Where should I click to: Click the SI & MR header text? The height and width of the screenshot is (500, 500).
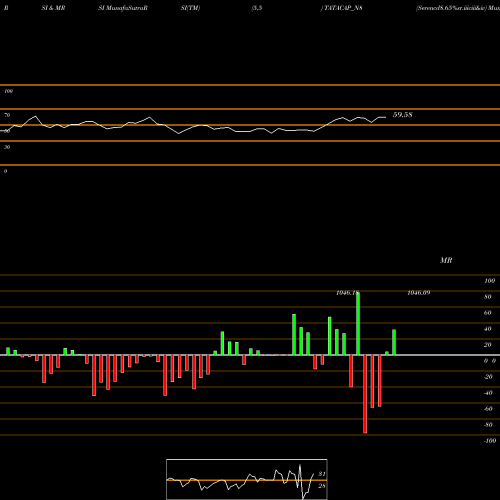pyautogui.click(x=53, y=8)
